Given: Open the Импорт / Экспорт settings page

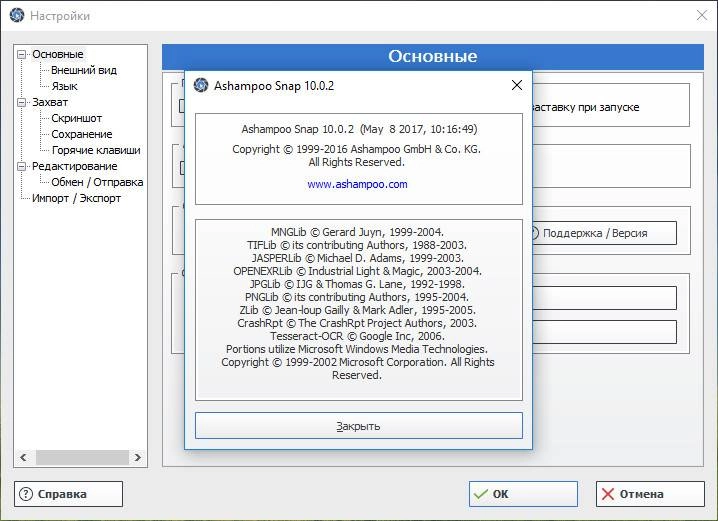Looking at the screenshot, I should click(76, 198).
